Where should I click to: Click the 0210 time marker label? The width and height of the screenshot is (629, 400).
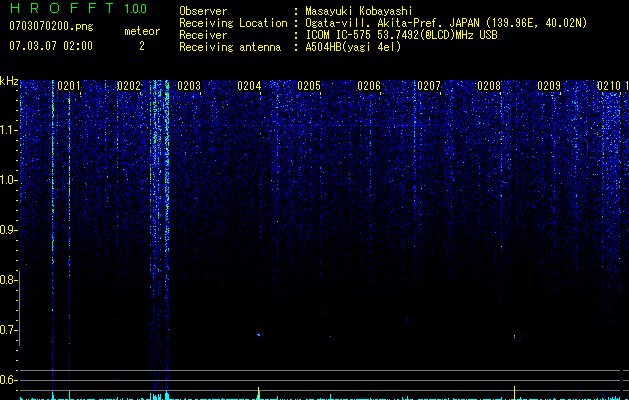click(609, 86)
